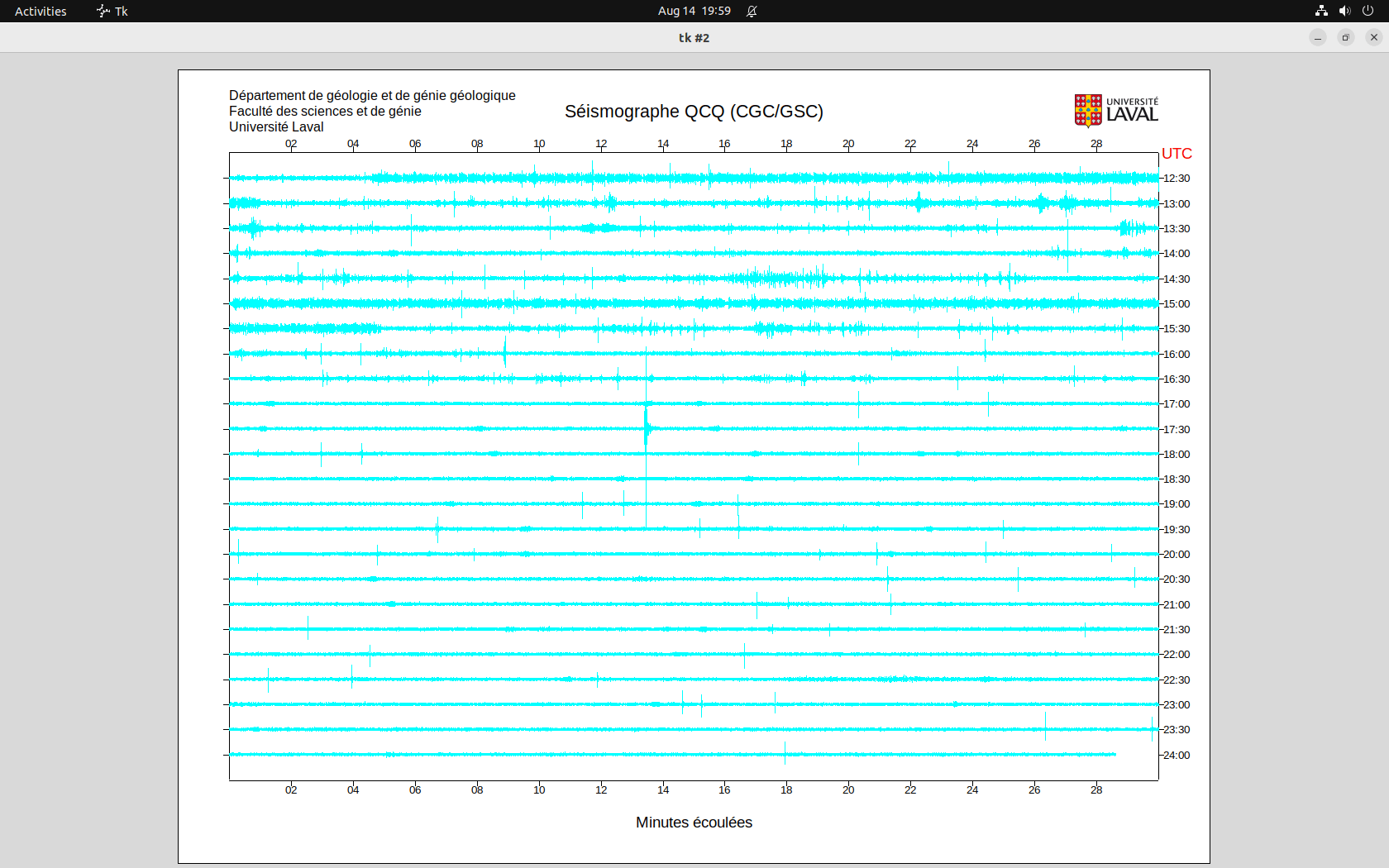The height and width of the screenshot is (868, 1389).
Task: Open the power menu icon
Action: coord(1368,11)
